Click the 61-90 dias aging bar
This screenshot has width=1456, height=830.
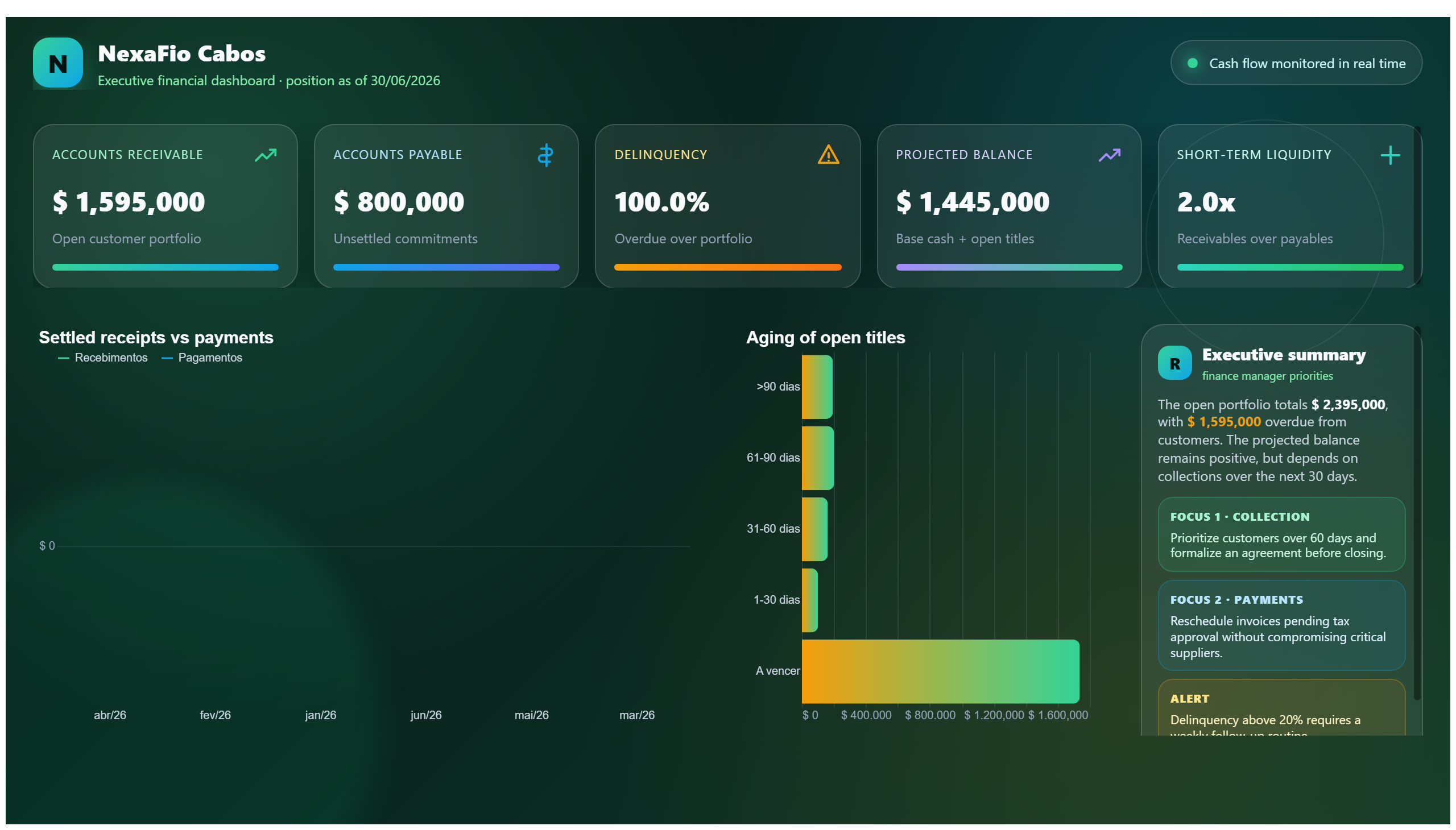point(818,458)
